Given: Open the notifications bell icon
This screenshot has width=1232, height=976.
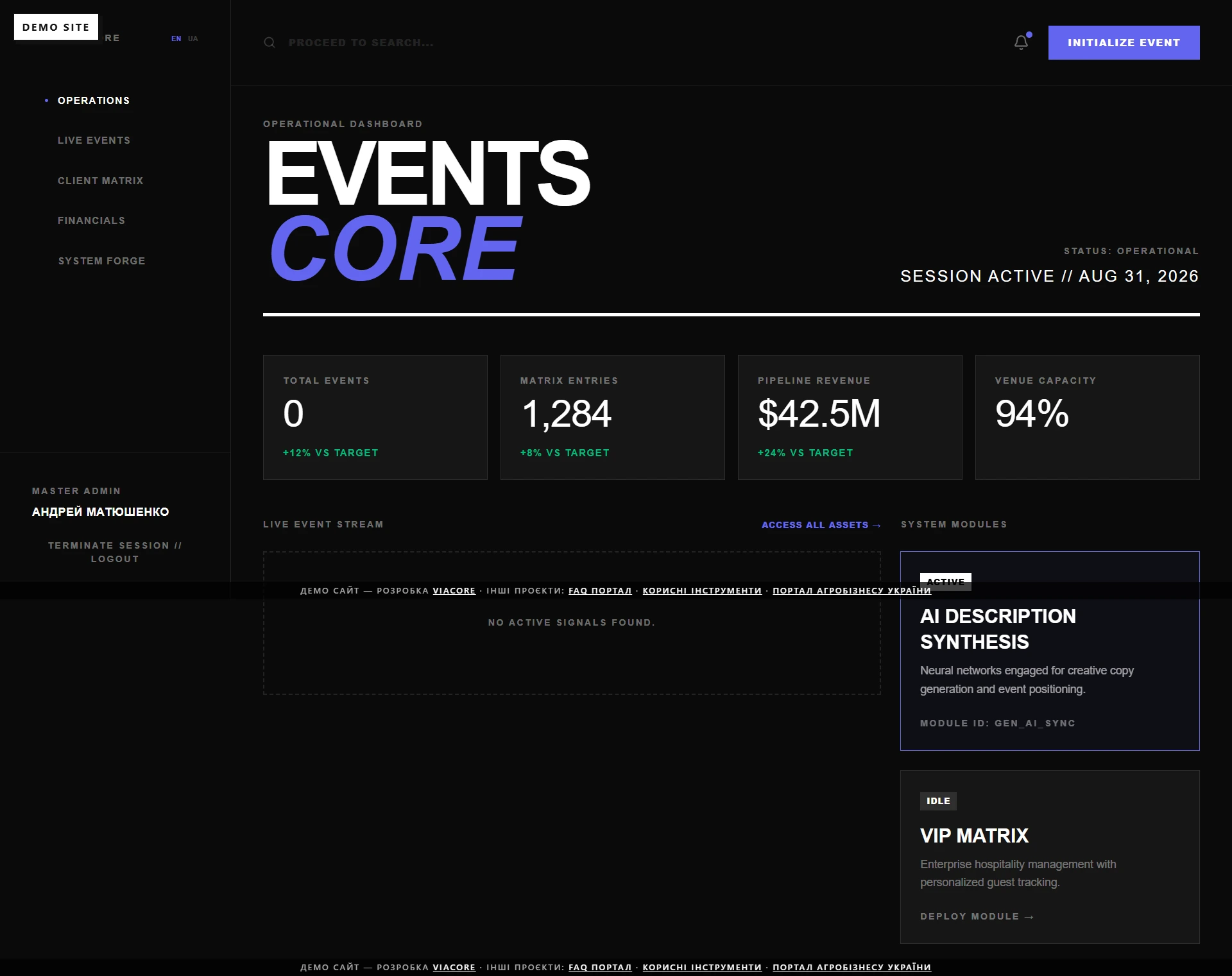Looking at the screenshot, I should pyautogui.click(x=1021, y=42).
